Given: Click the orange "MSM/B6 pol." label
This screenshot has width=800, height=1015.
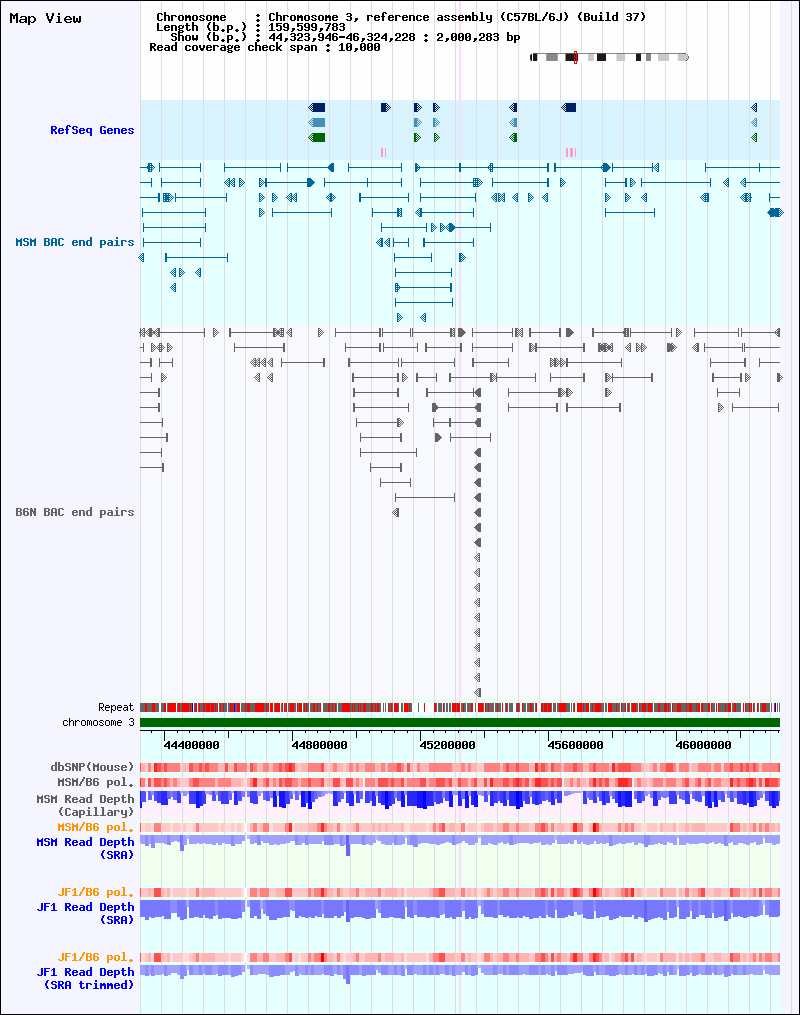Looking at the screenshot, I should pyautogui.click(x=96, y=827).
